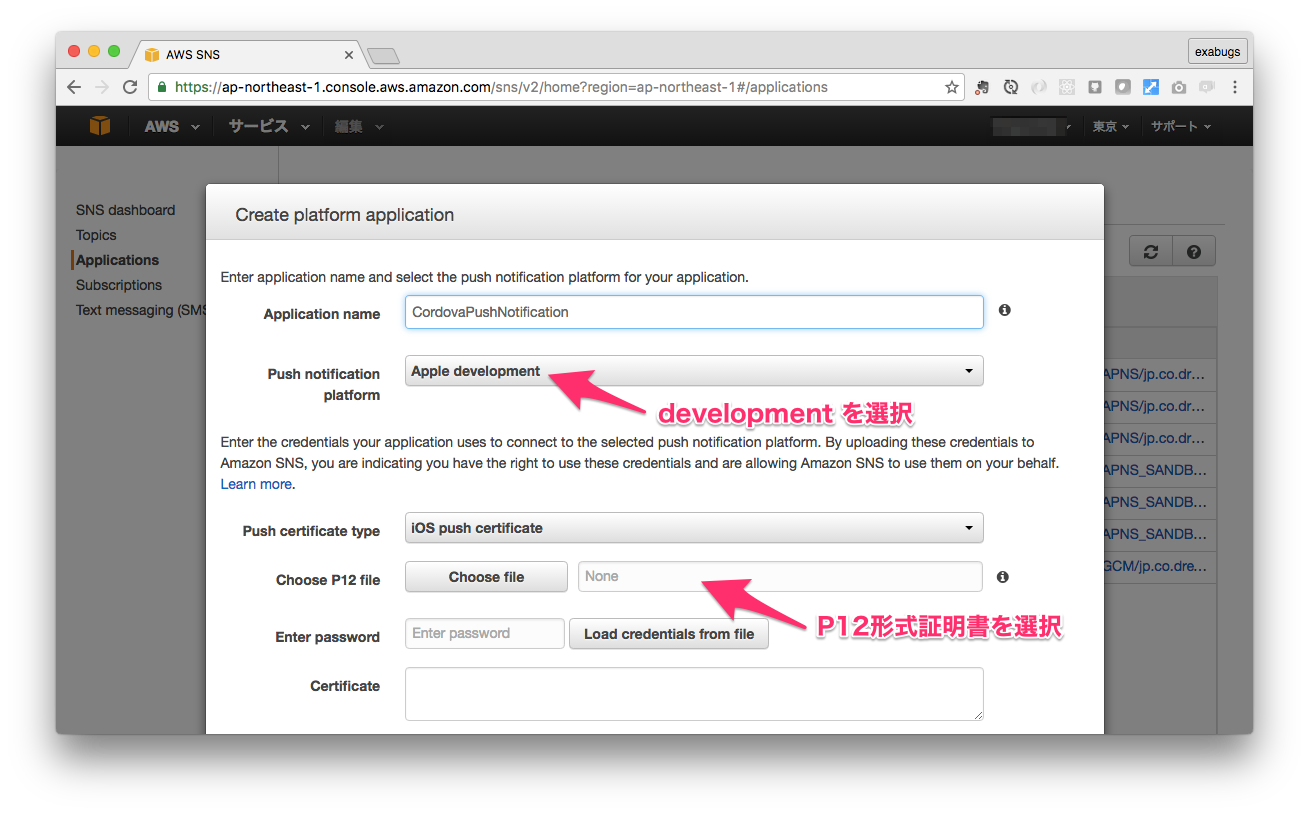Click the first APNS_SANDB... row
The width and height of the screenshot is (1309, 814).
pos(1160,471)
